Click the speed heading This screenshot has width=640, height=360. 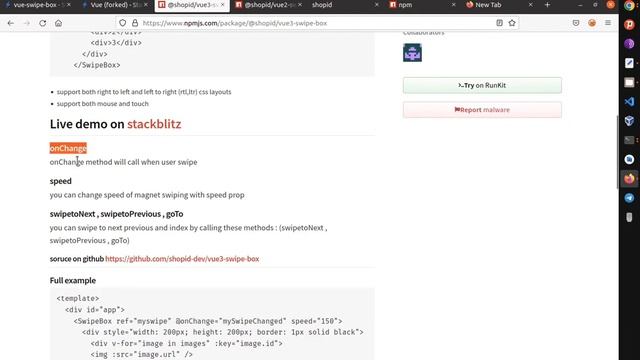click(60, 181)
